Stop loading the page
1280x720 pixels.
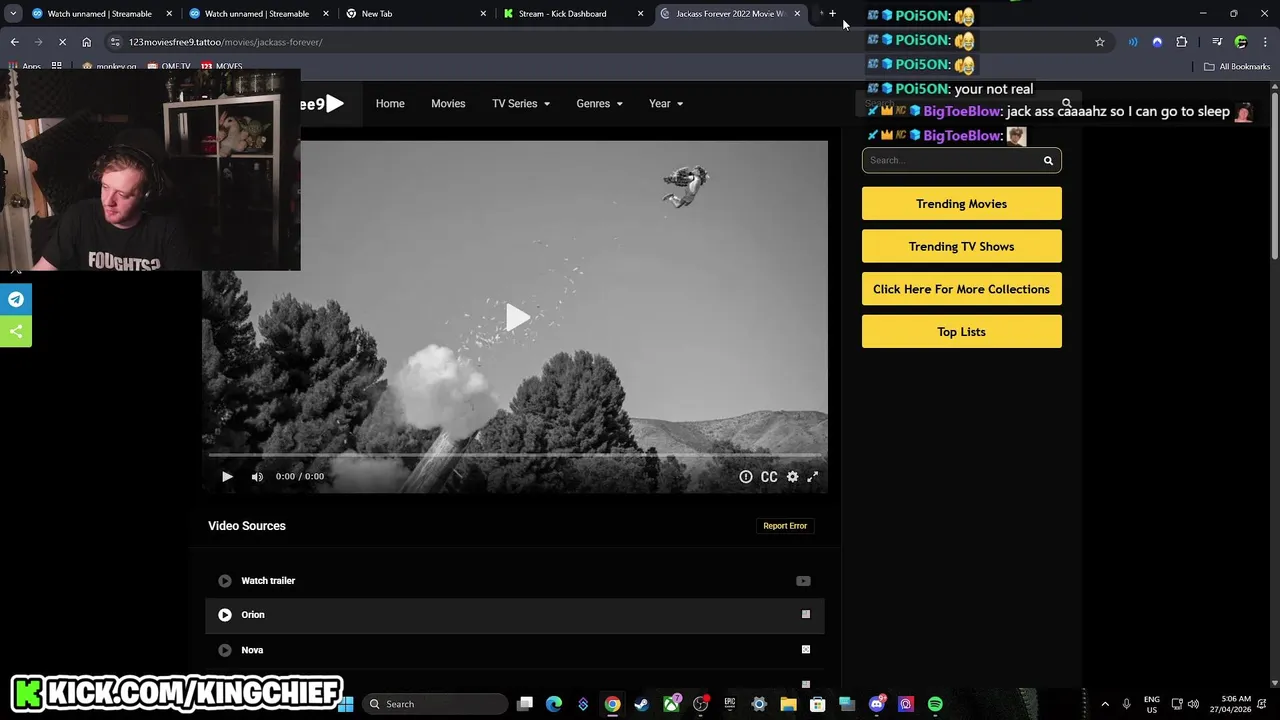click(x=62, y=42)
